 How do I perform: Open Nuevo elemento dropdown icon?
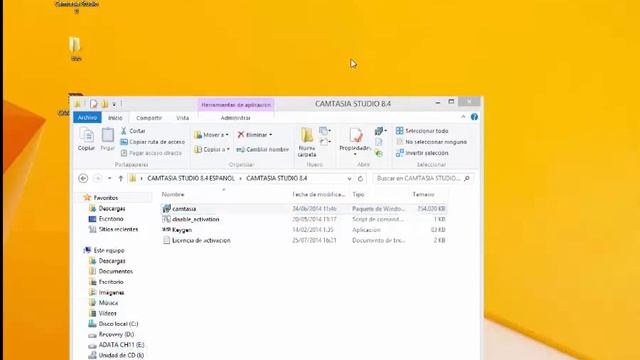[325, 131]
